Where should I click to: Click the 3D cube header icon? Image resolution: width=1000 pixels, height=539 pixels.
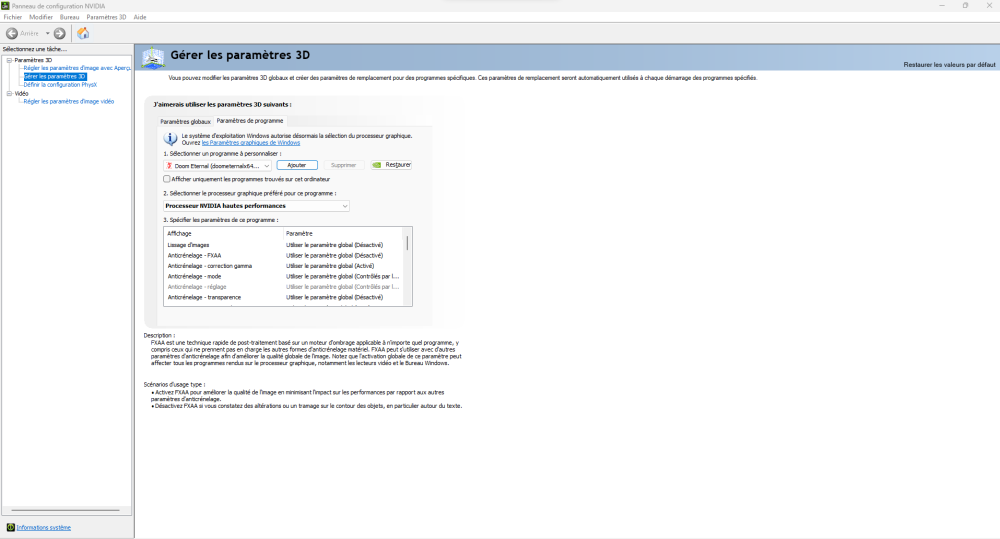153,58
